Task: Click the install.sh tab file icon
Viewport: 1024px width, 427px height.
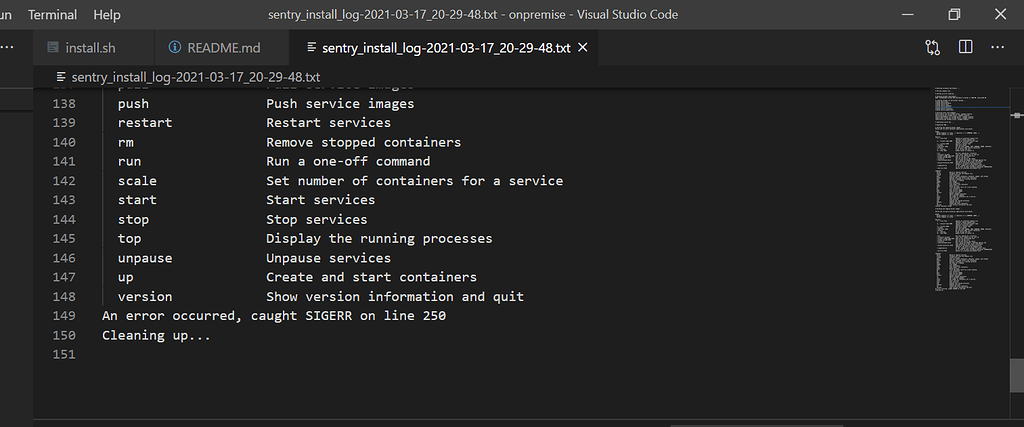Action: click(x=51, y=47)
